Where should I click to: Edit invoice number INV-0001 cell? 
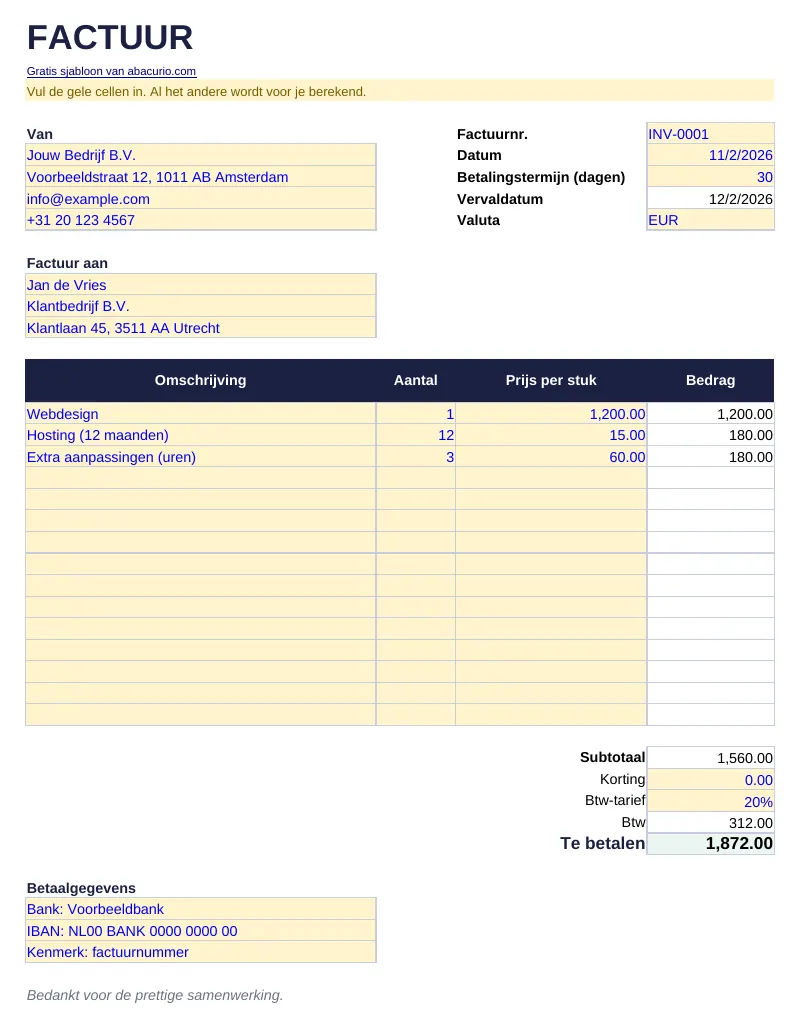point(711,134)
